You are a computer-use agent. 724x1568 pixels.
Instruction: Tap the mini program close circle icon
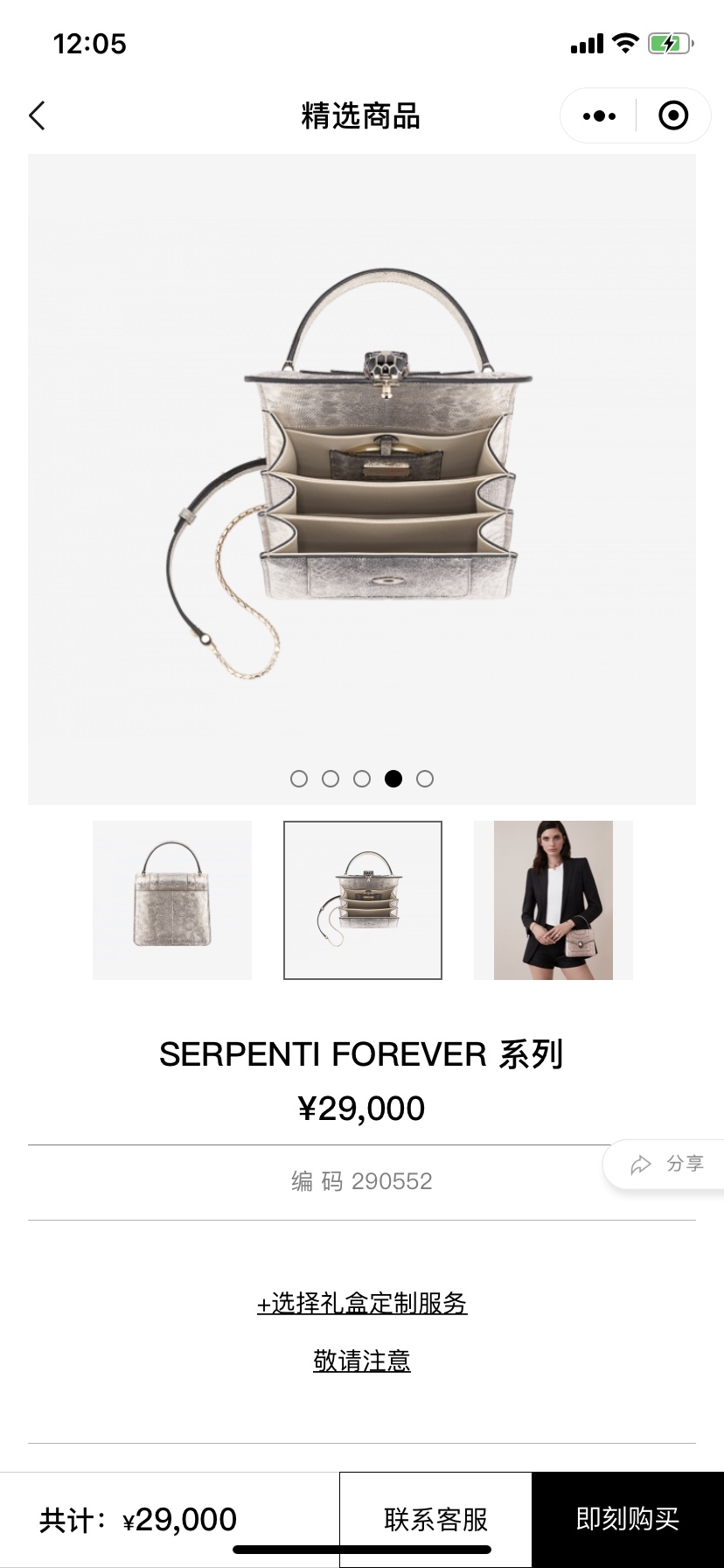click(673, 115)
